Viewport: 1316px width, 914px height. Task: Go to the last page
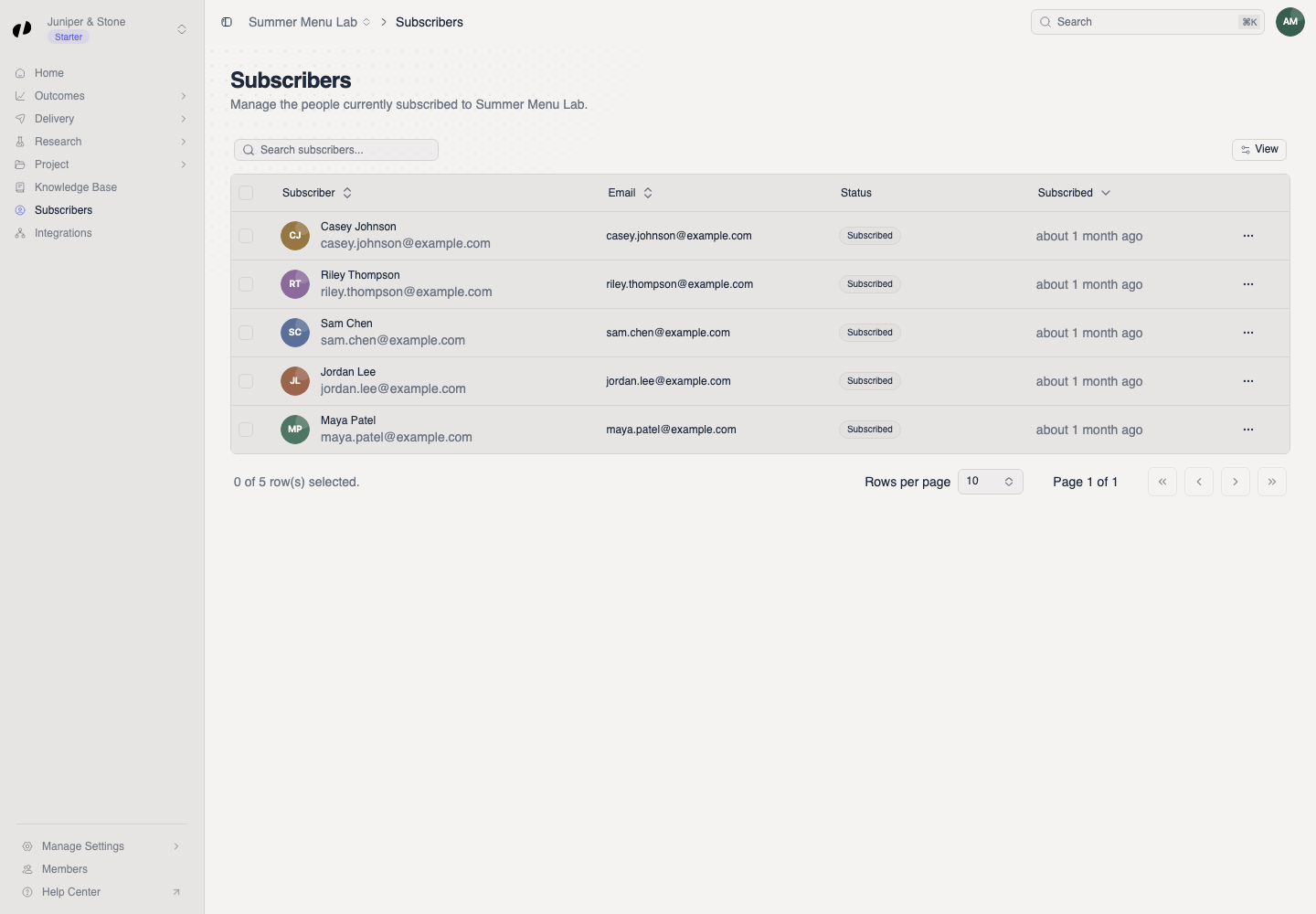click(1272, 482)
